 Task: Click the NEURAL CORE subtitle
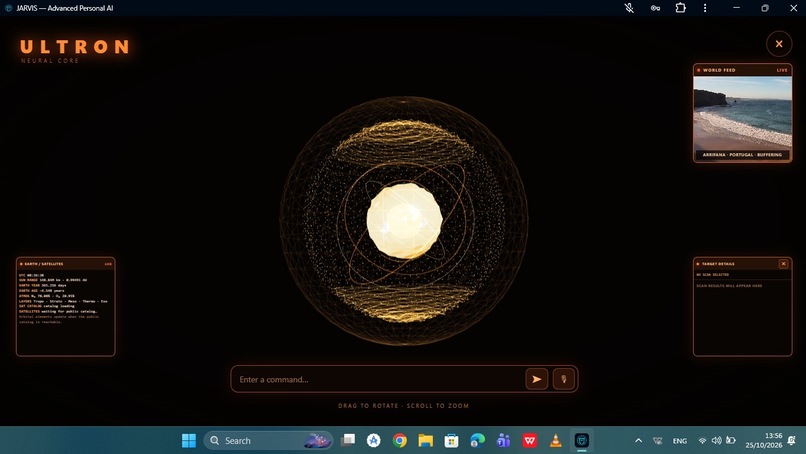pos(50,61)
